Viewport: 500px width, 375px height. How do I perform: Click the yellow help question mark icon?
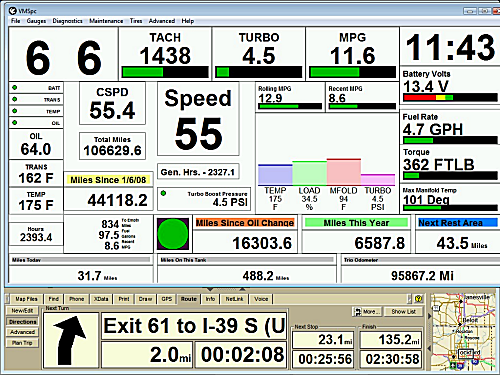[418, 299]
